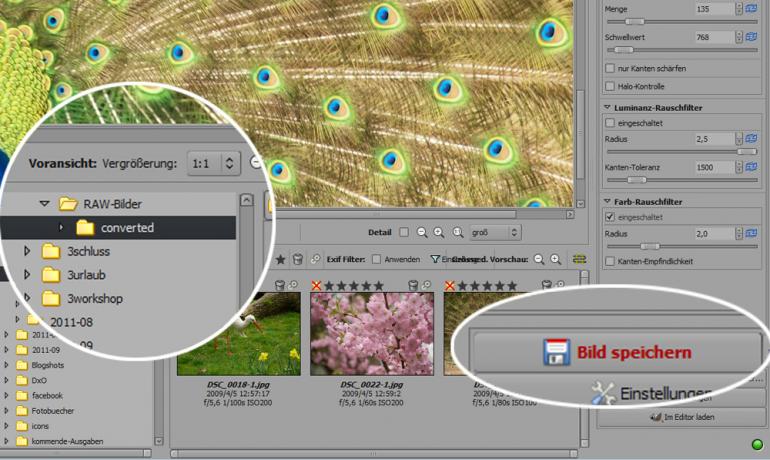Screen dimensions: 770x460
Task: Zoom out icon beside Detail checkbox
Action: (x=421, y=232)
